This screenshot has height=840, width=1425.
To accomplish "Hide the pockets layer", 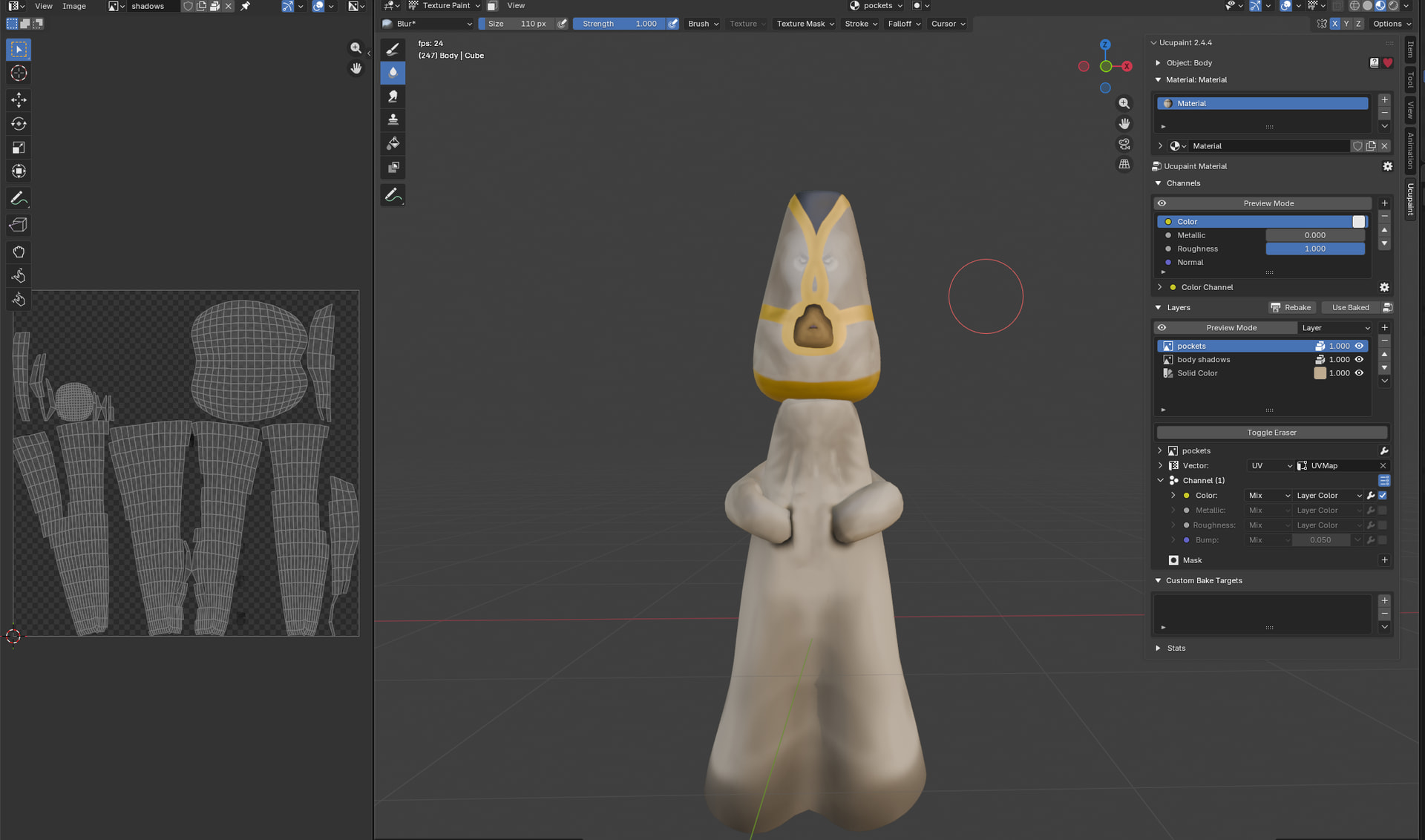I will (1359, 346).
